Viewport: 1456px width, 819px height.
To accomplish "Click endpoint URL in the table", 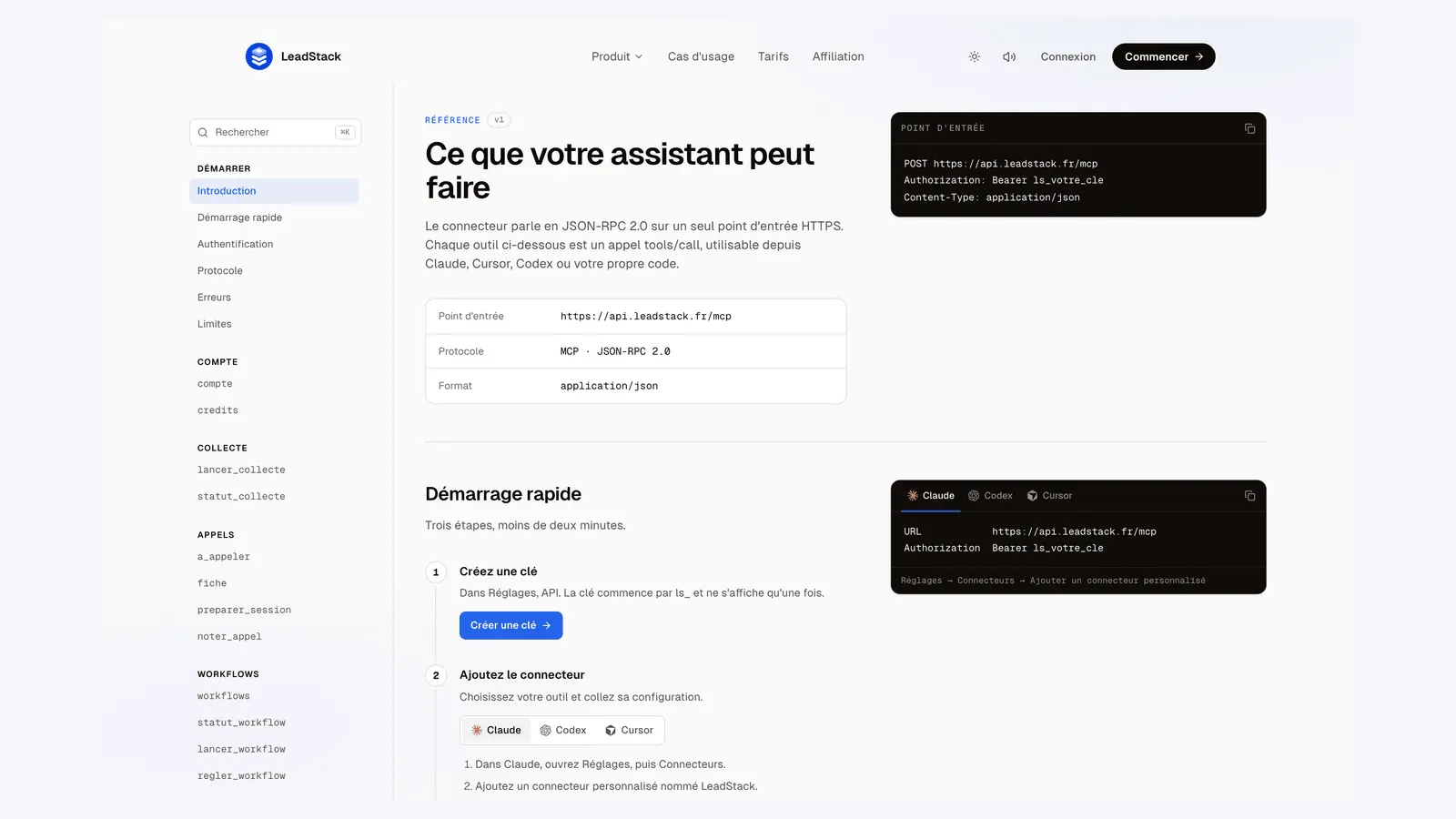I will (x=646, y=317).
